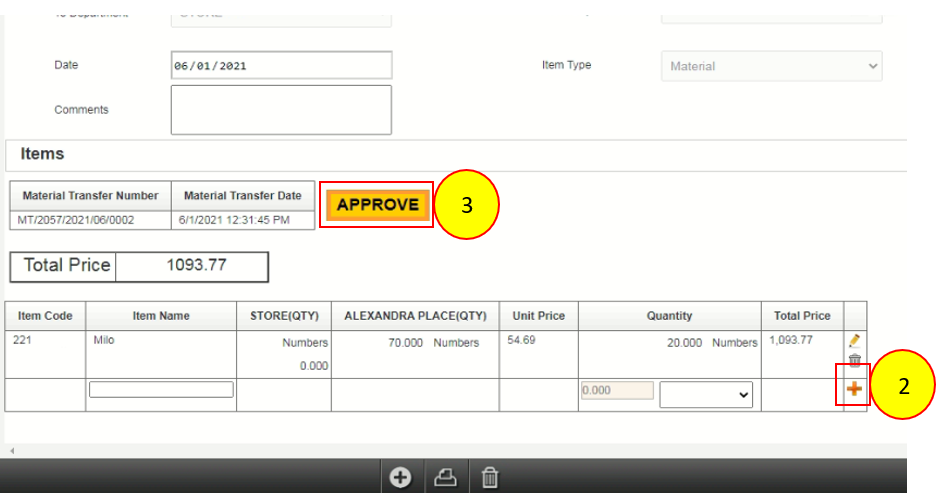
Task: Click the trash icon in bottom toolbar
Action: pyautogui.click(x=490, y=478)
